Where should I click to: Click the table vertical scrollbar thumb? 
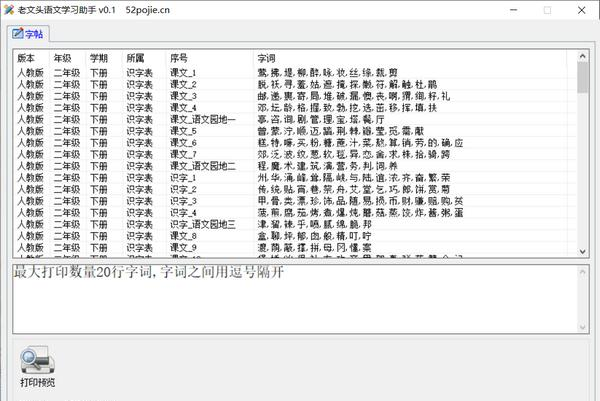point(582,78)
